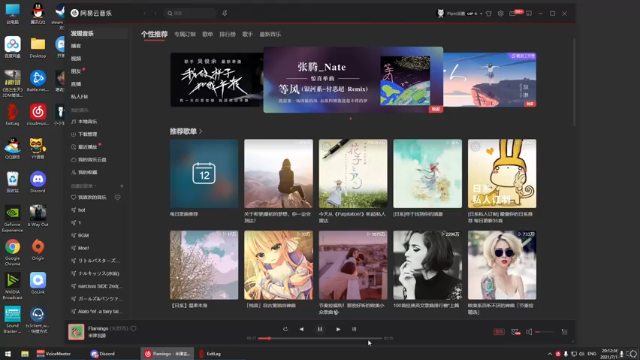
Task: Switch to the 专属定制 tab
Action: coord(185,34)
